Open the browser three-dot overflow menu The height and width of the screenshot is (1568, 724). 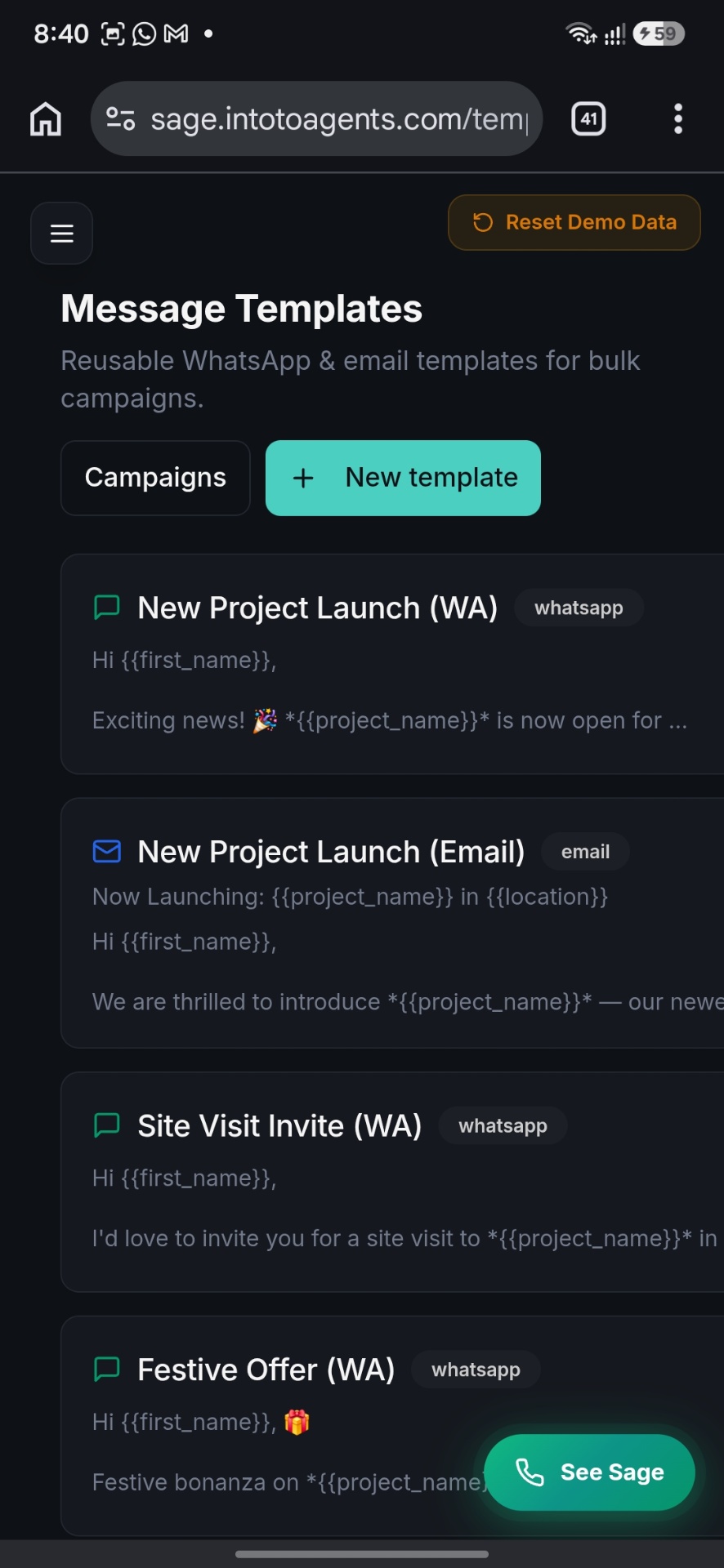pyautogui.click(x=677, y=119)
